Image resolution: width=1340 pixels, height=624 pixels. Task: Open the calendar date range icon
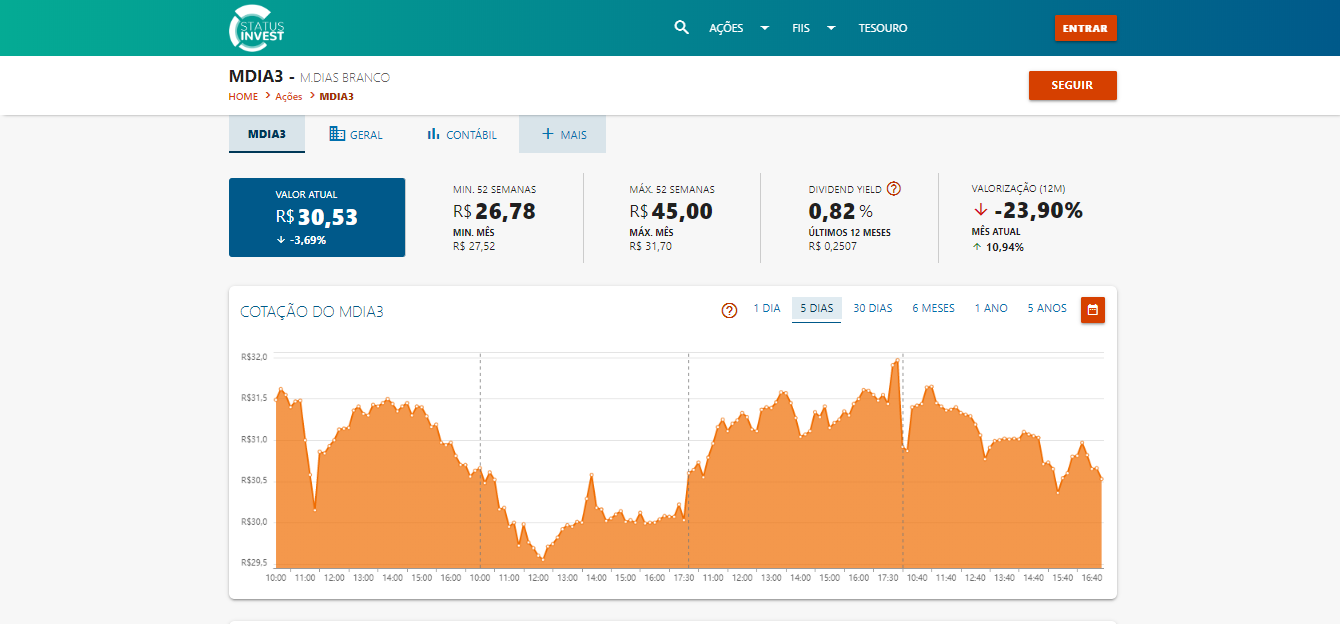1093,310
